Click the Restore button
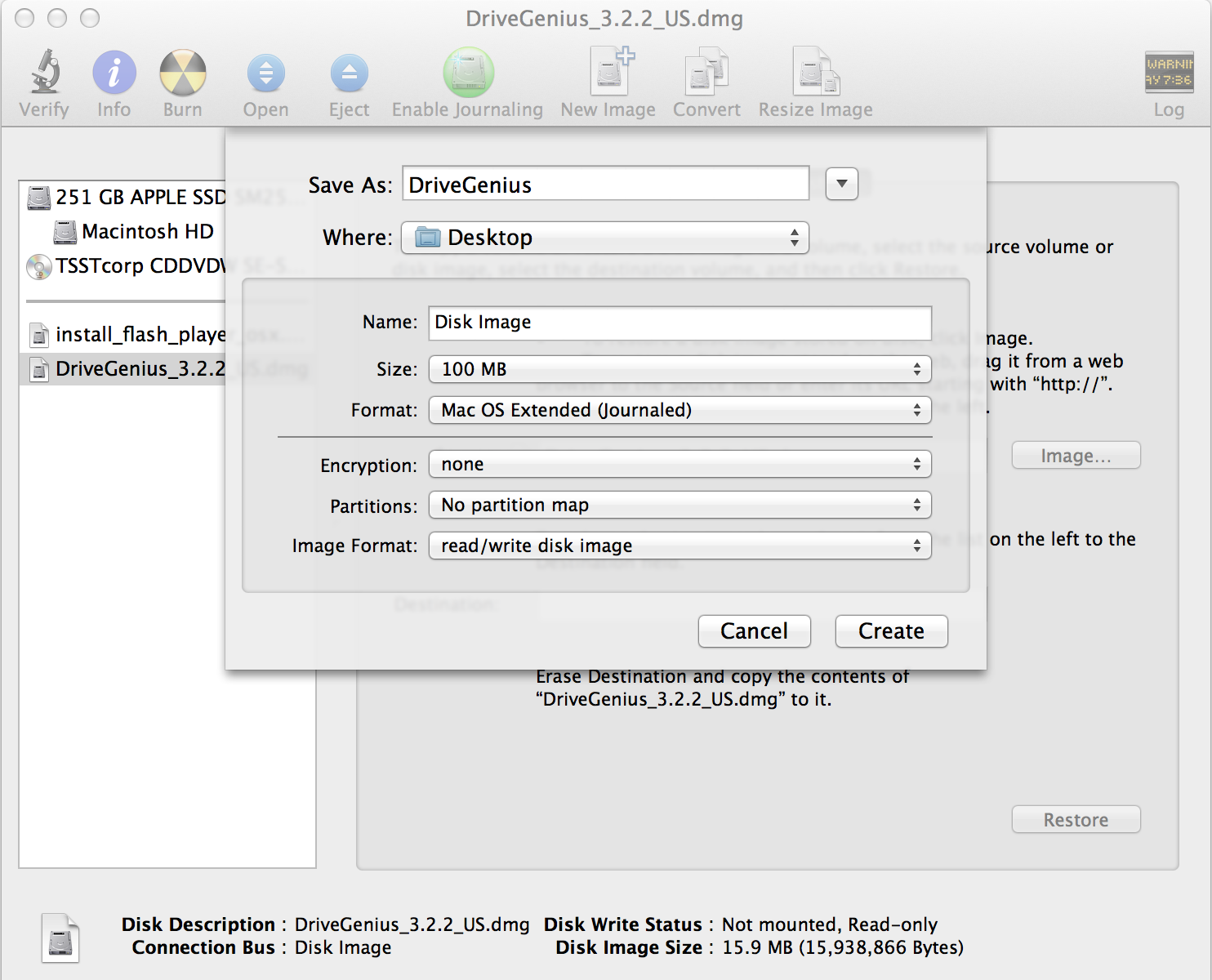The image size is (1212, 980). coord(1076,820)
